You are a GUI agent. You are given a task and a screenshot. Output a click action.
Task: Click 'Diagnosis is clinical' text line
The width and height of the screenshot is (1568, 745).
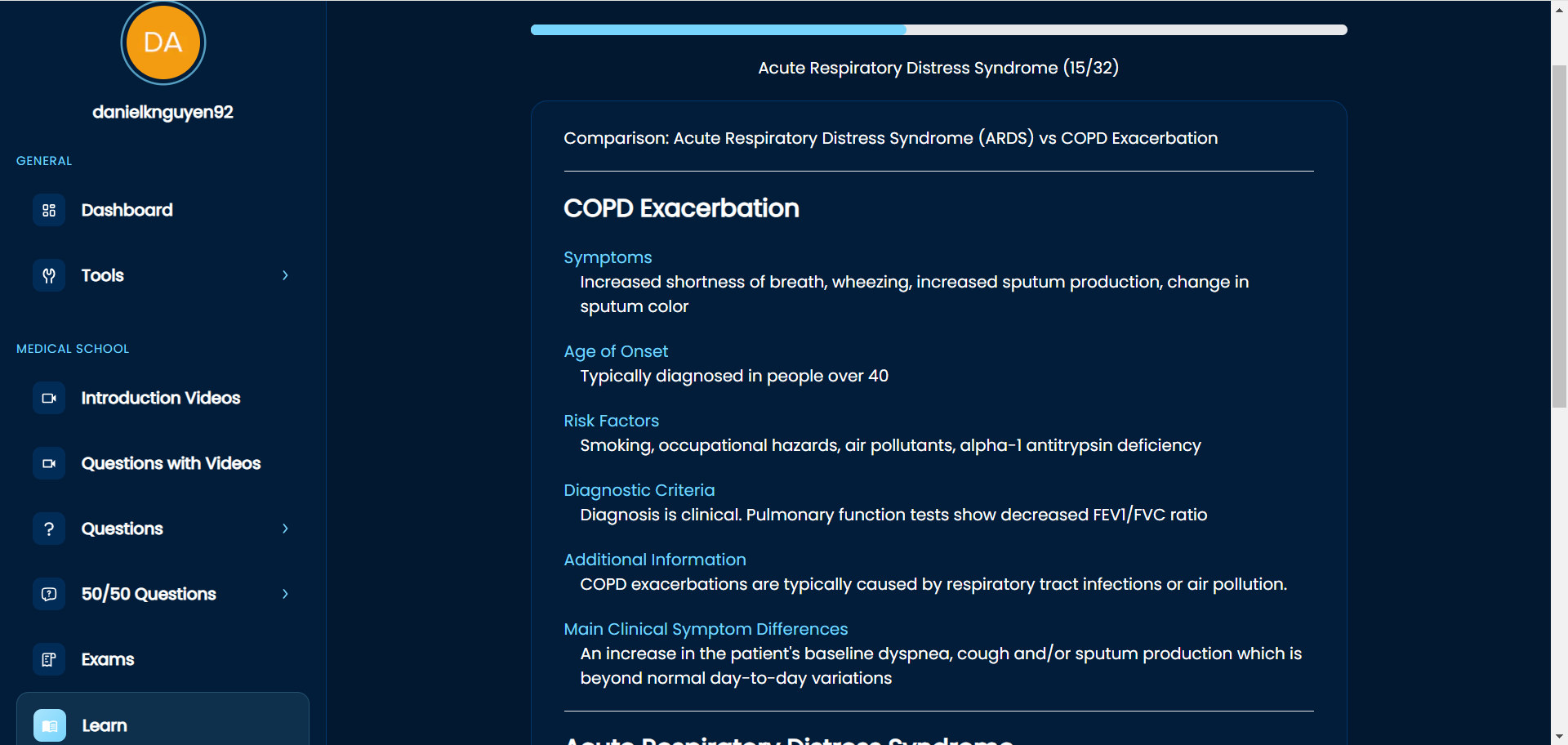coord(893,515)
